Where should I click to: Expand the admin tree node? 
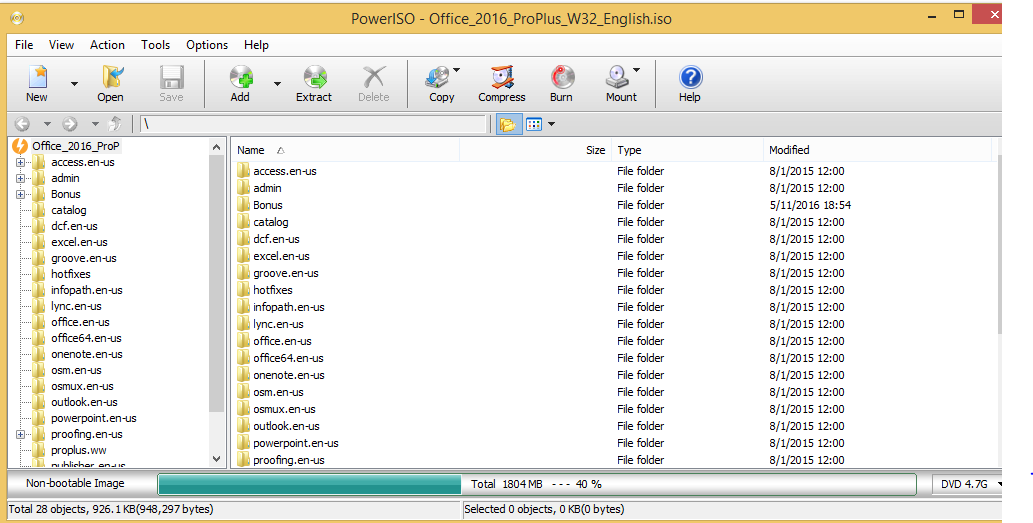tap(20, 178)
